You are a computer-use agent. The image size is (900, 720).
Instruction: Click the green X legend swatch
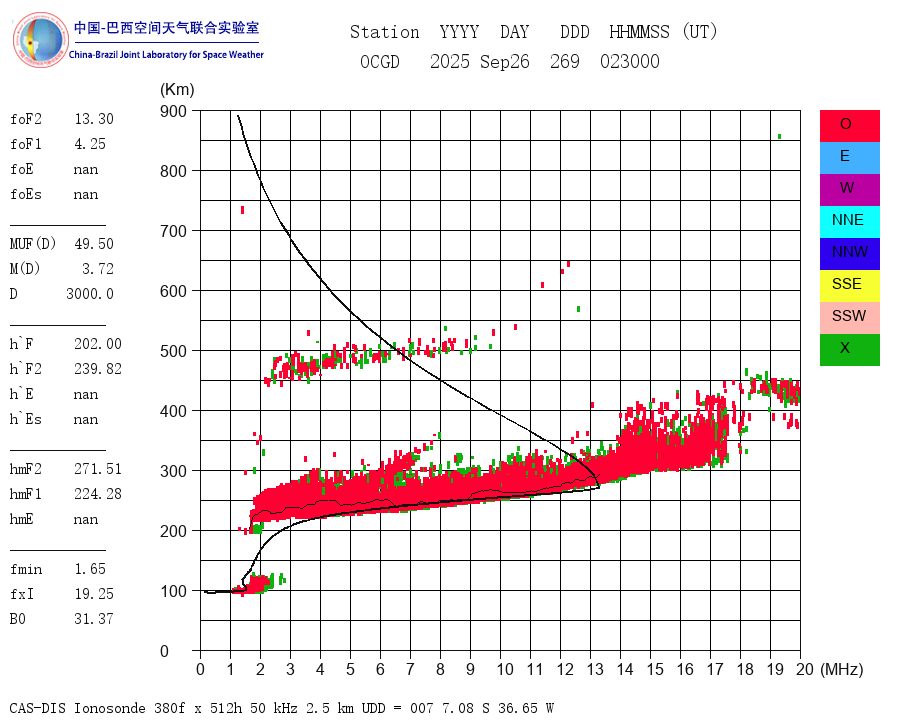coord(849,350)
